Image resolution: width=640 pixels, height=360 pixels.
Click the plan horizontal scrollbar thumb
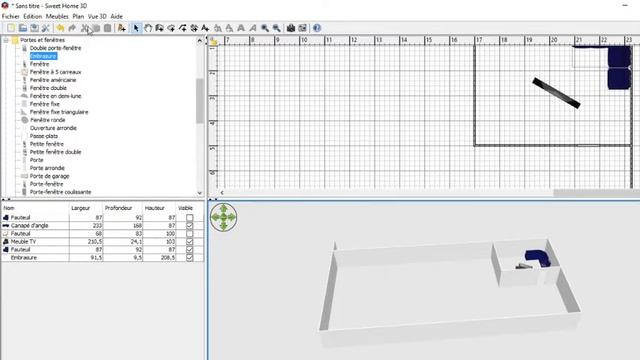597,193
